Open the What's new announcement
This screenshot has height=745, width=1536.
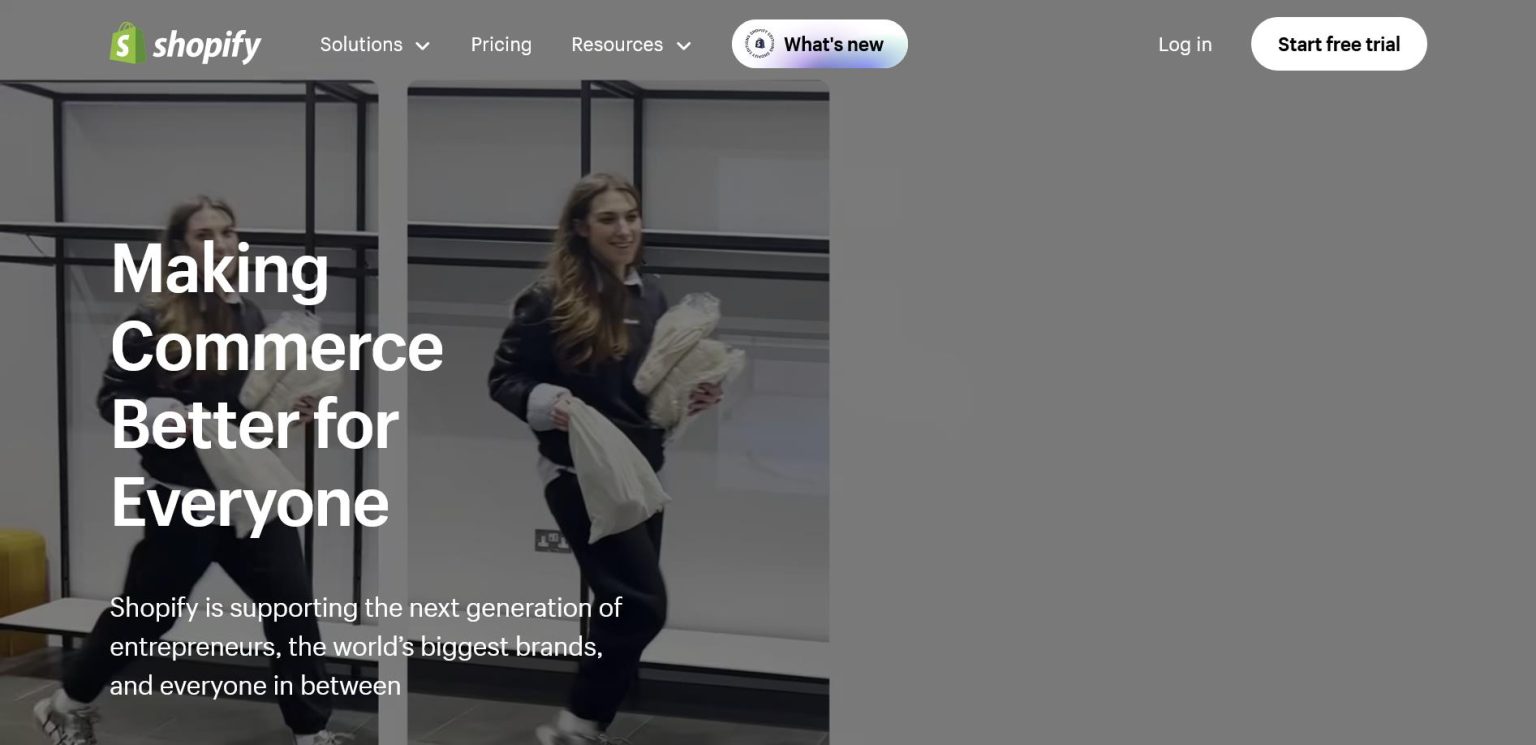(x=833, y=45)
